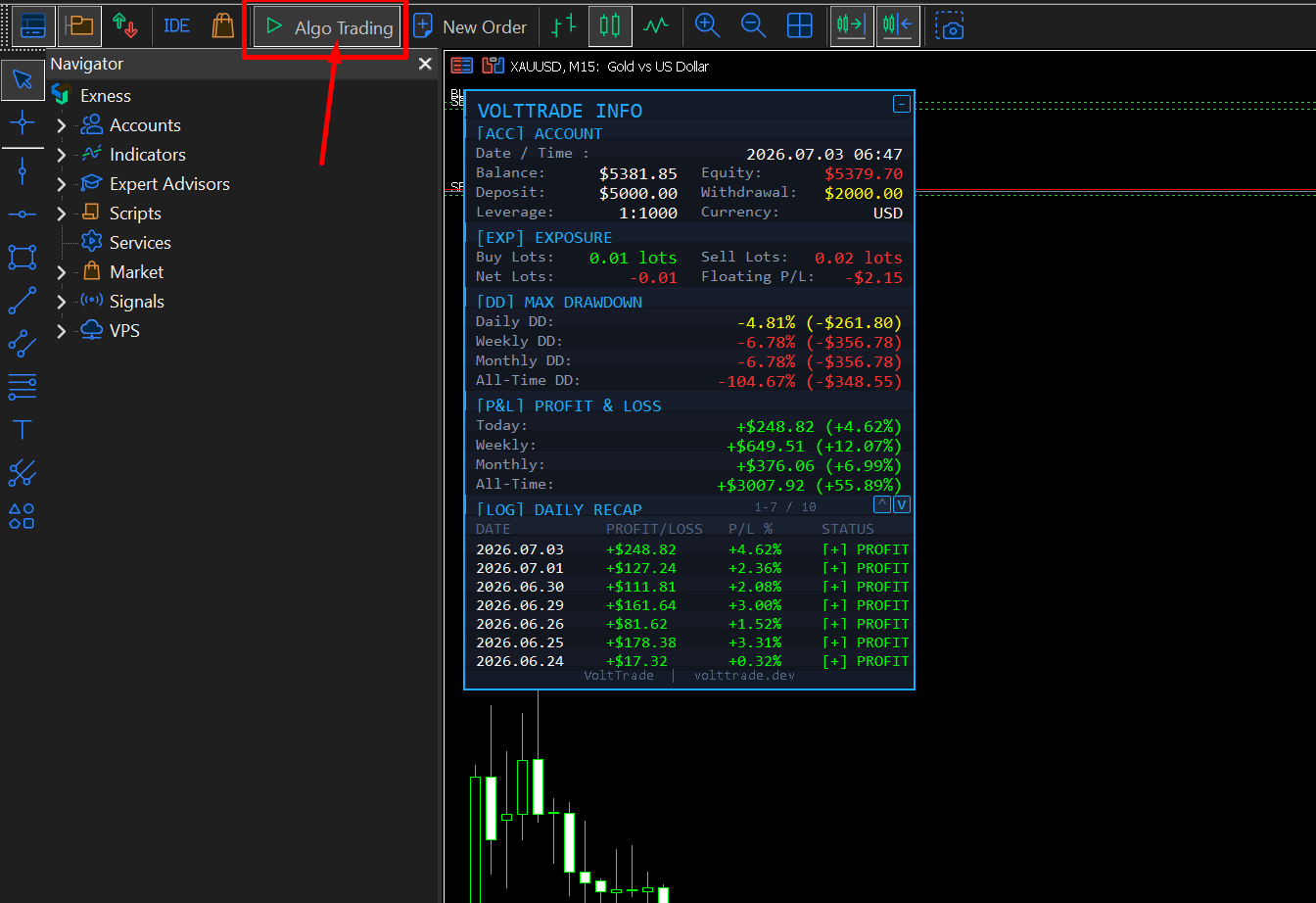The width and height of the screenshot is (1316, 903).
Task: Expand the Expert Advisors node
Action: click(62, 184)
